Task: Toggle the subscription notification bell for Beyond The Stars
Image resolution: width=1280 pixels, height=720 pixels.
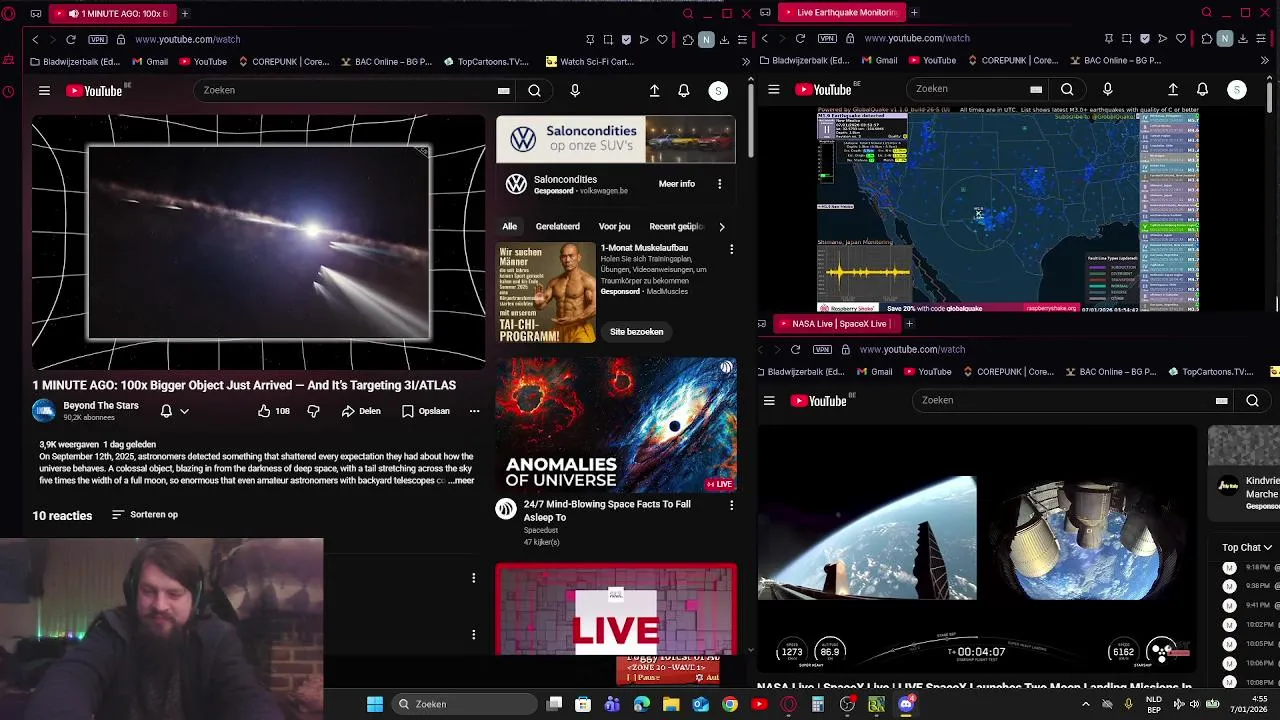Action: 173,411
